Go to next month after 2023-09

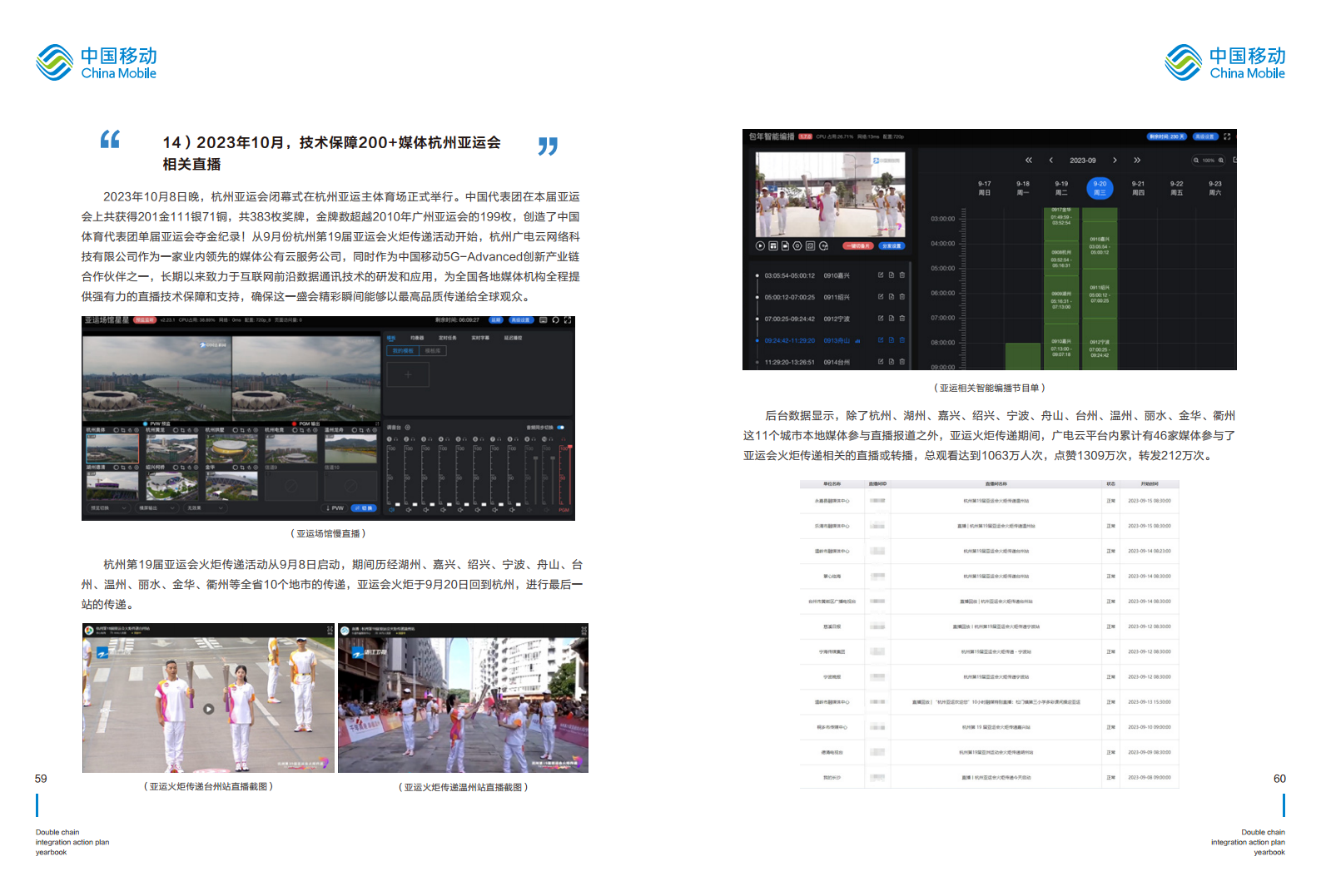[x=1115, y=160]
